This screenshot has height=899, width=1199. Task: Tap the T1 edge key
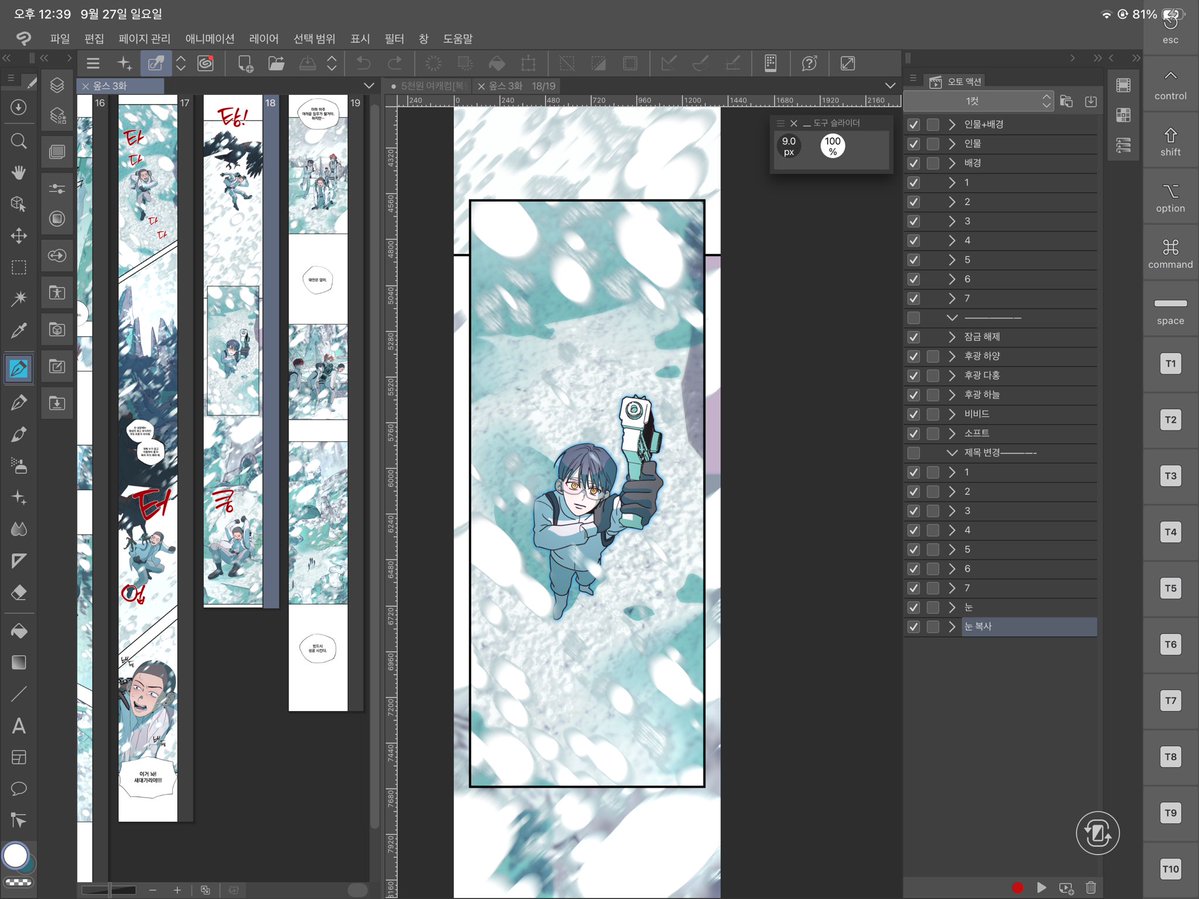[x=1170, y=364]
